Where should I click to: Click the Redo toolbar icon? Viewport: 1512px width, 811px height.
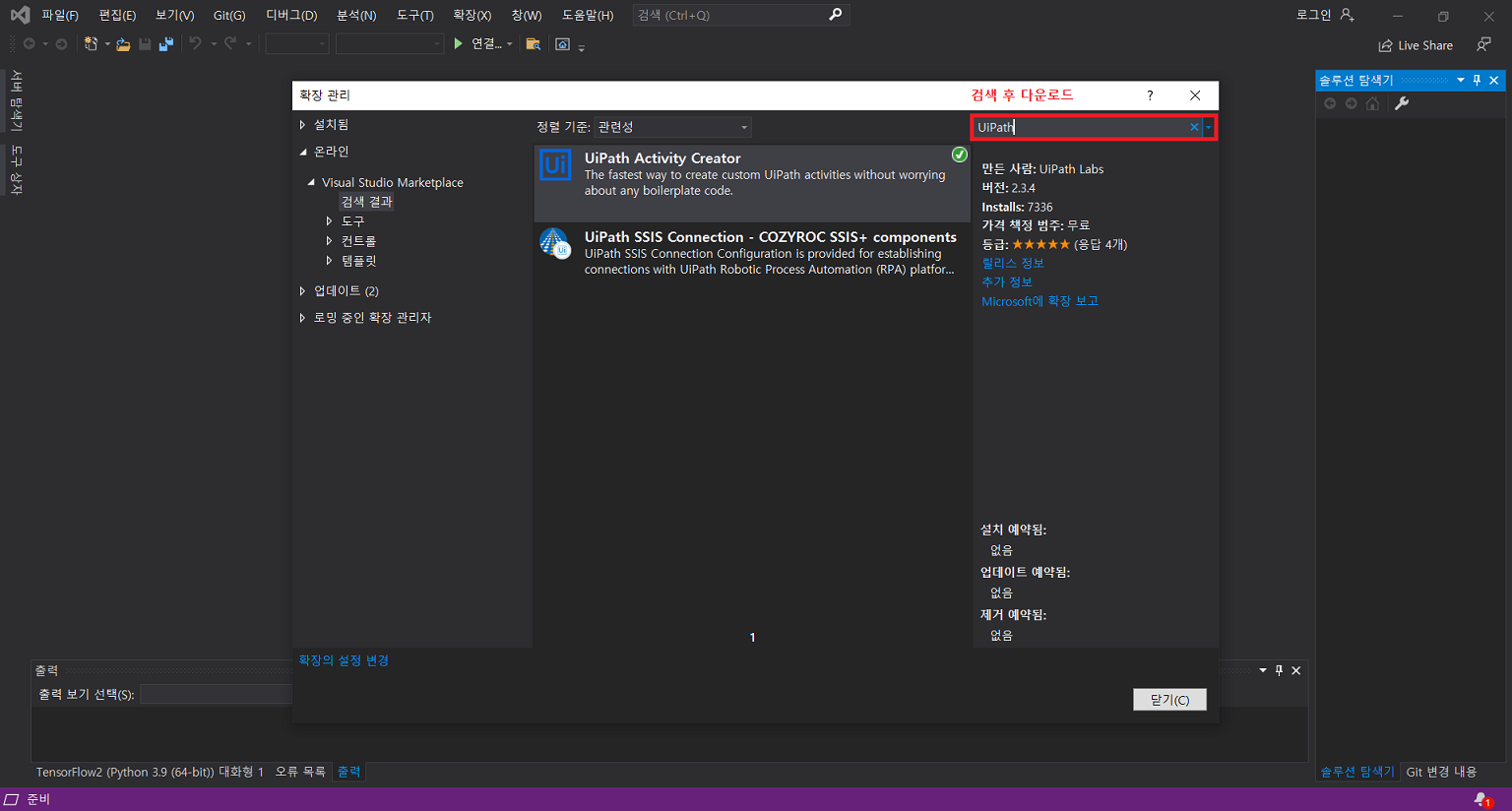[x=229, y=44]
